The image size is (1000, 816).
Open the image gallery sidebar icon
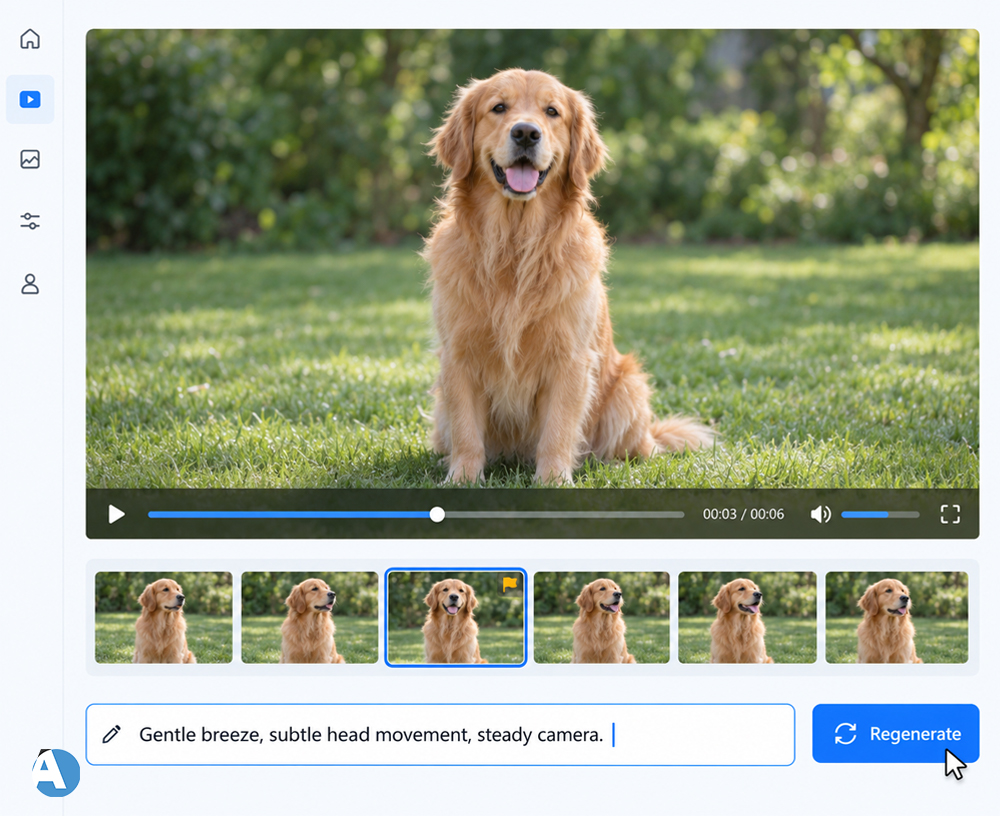pyautogui.click(x=30, y=159)
